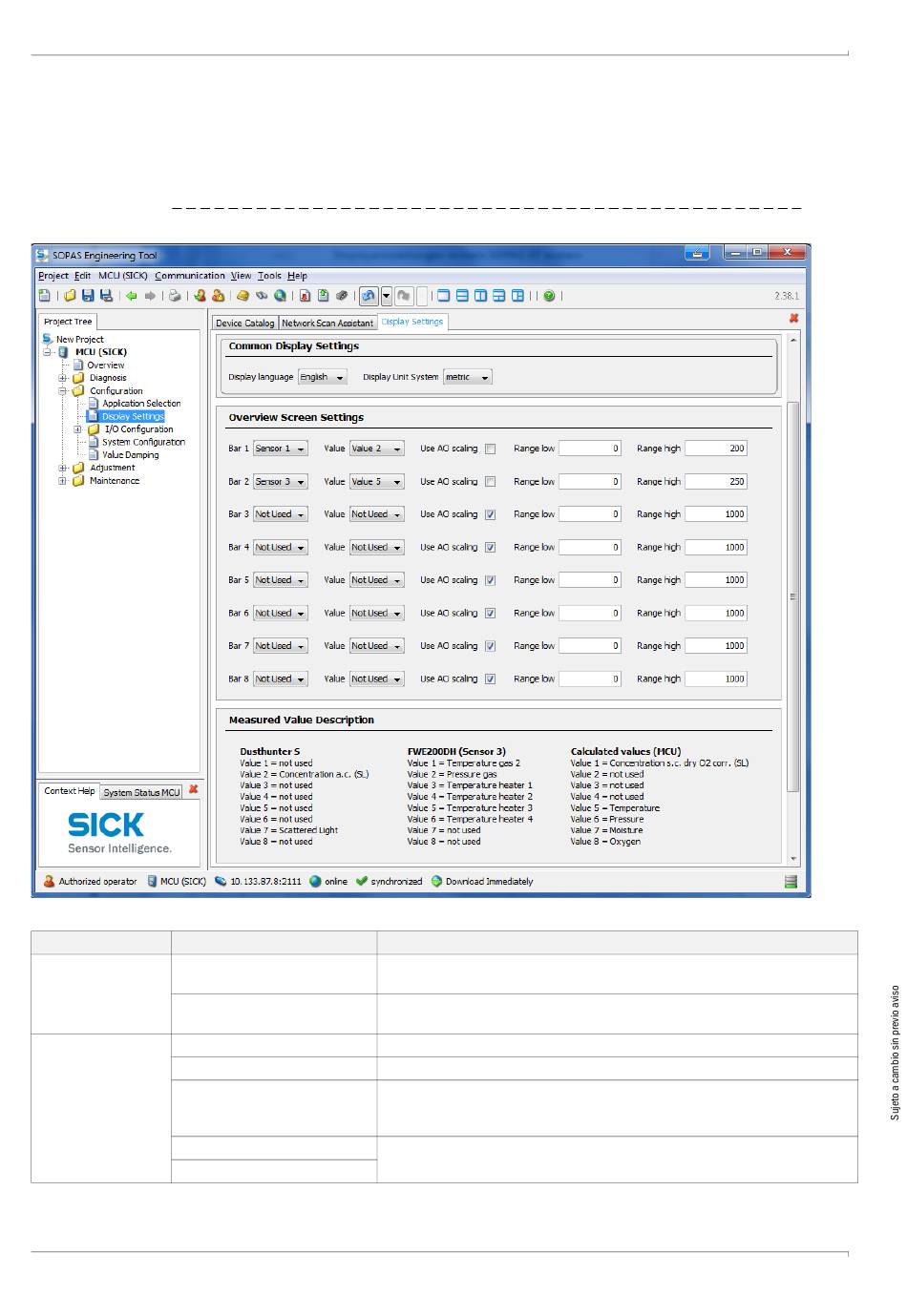This screenshot has width=907, height=1316.
Task: Open the MCU (SICK) menu
Action: click(123, 276)
